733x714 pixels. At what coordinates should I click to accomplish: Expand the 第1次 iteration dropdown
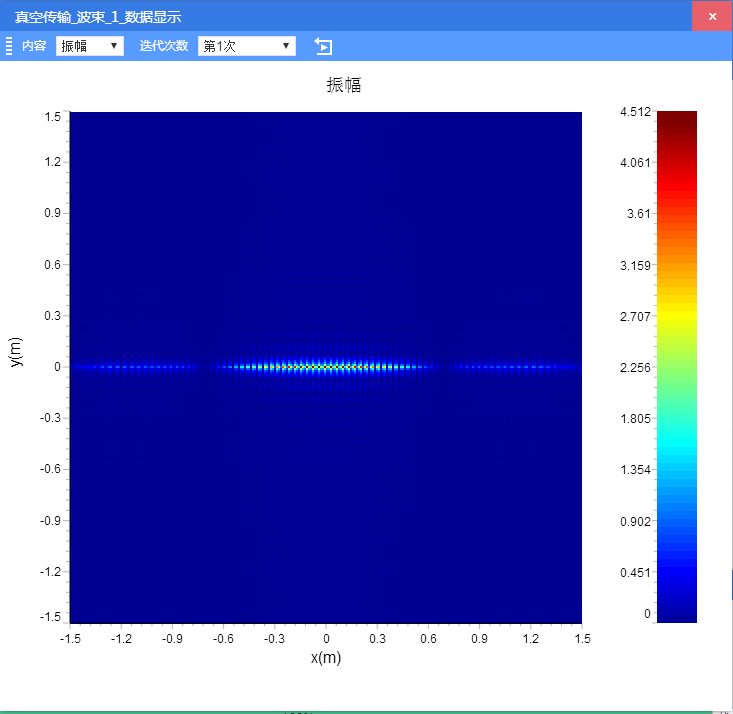247,46
